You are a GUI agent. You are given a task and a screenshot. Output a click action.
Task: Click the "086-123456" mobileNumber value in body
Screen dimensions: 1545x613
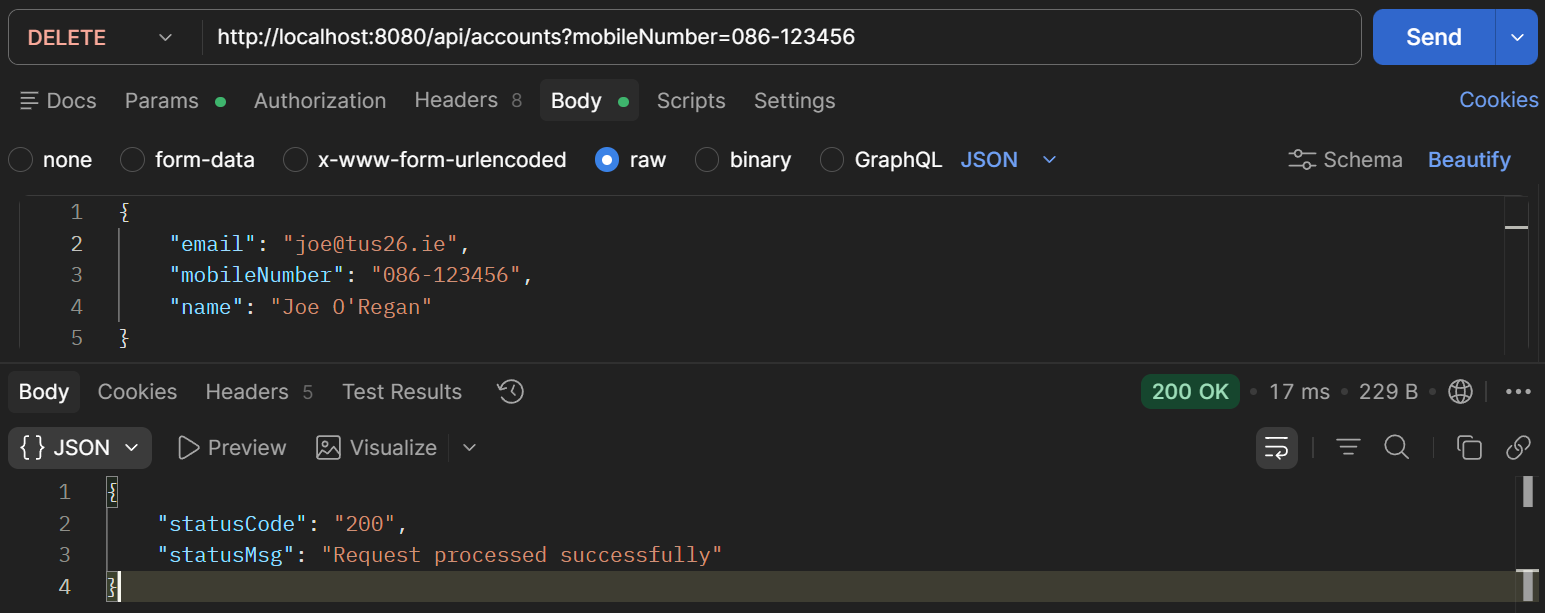click(x=446, y=275)
